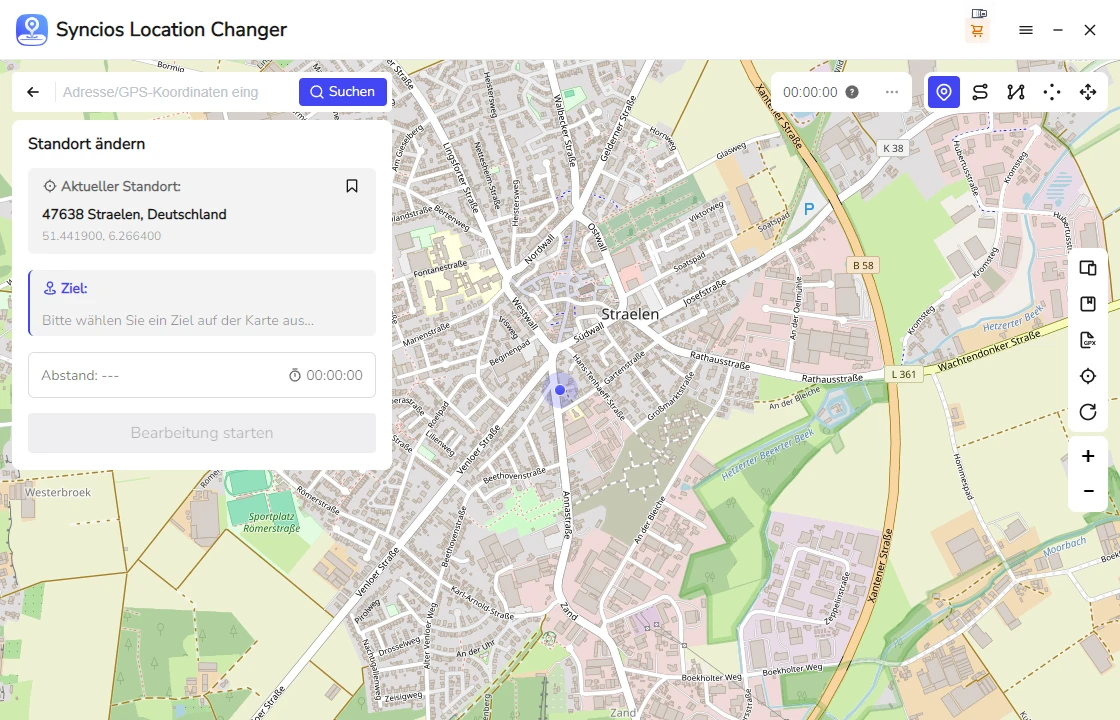Image resolution: width=1120 pixels, height=720 pixels.
Task: Zoom in on the map
Action: 1088,456
